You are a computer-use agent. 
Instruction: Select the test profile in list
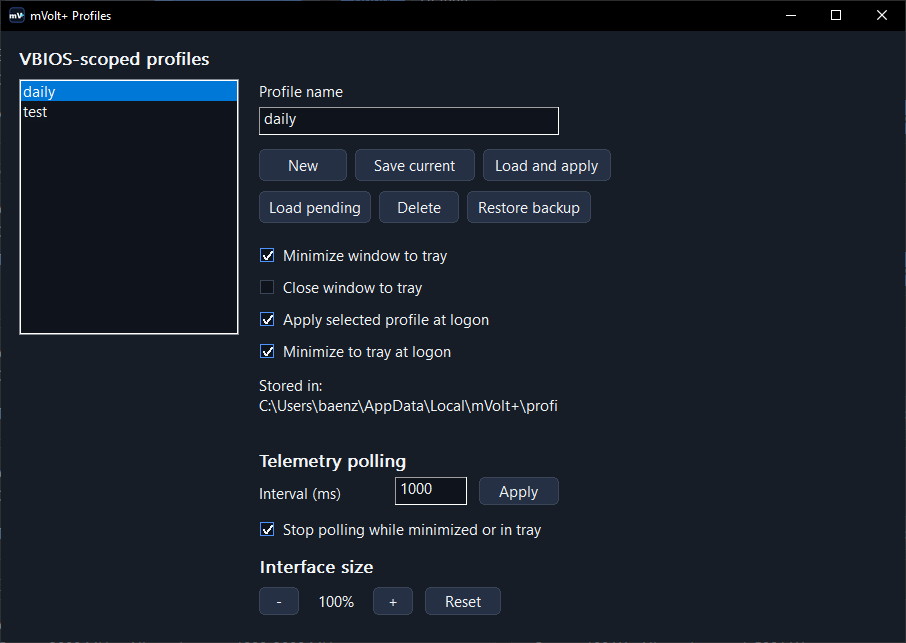pyautogui.click(x=129, y=111)
